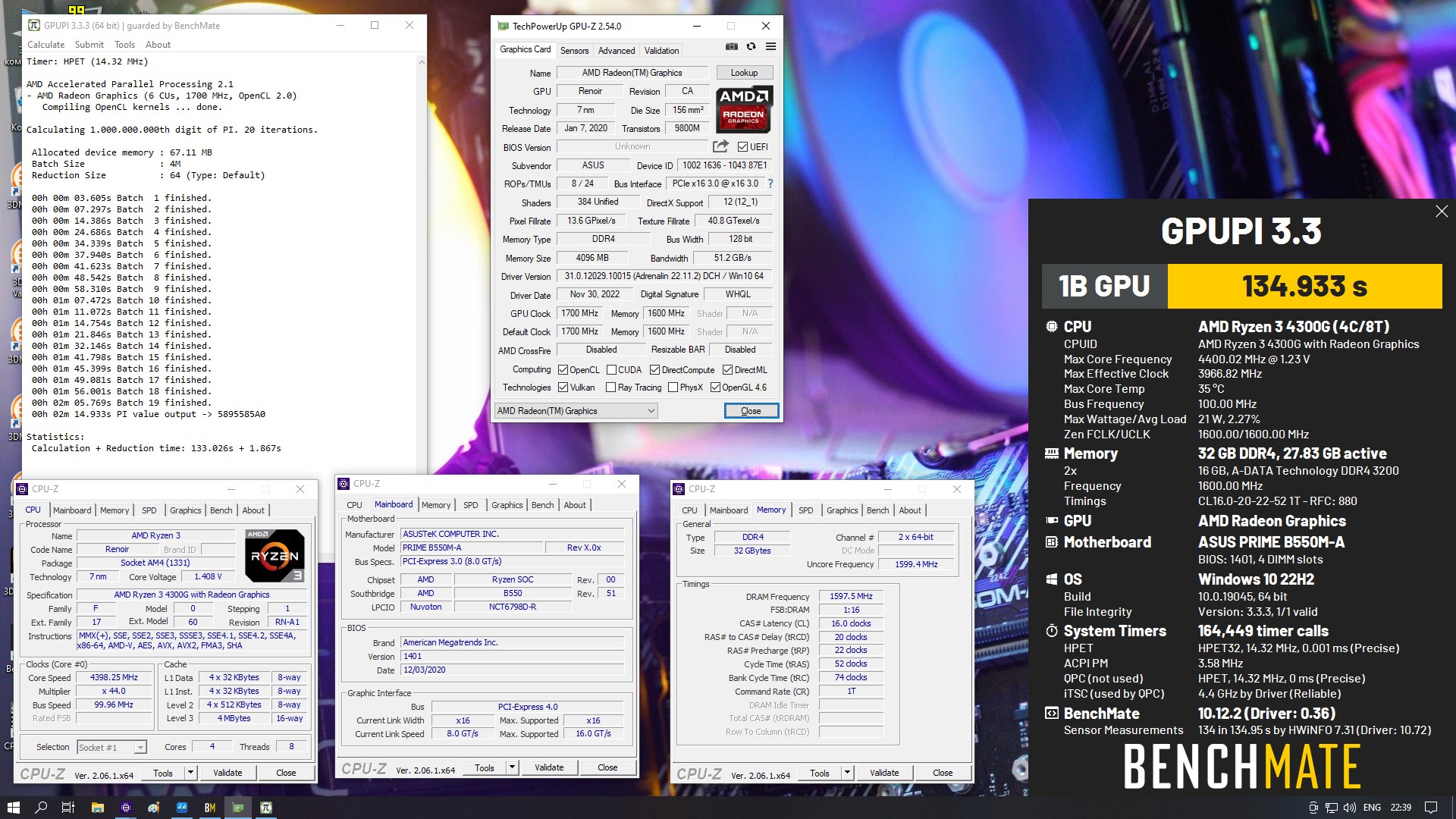Open taskbar search magnifier

click(x=41, y=808)
